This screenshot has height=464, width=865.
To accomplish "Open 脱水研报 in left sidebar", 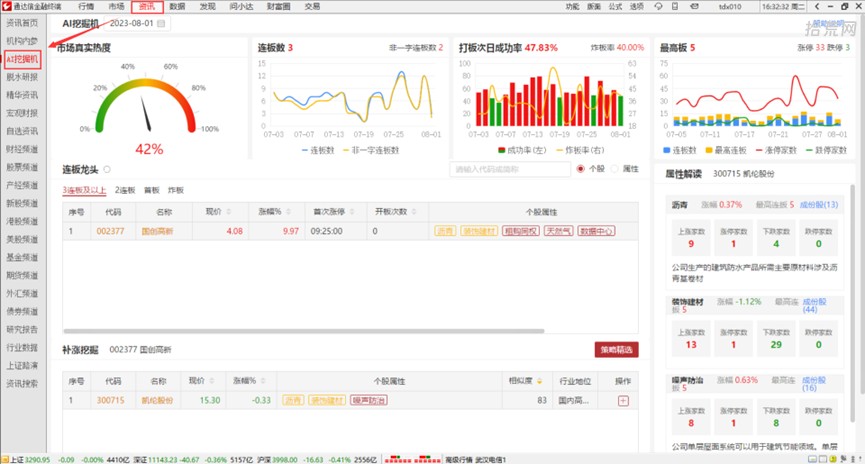I will click(22, 77).
